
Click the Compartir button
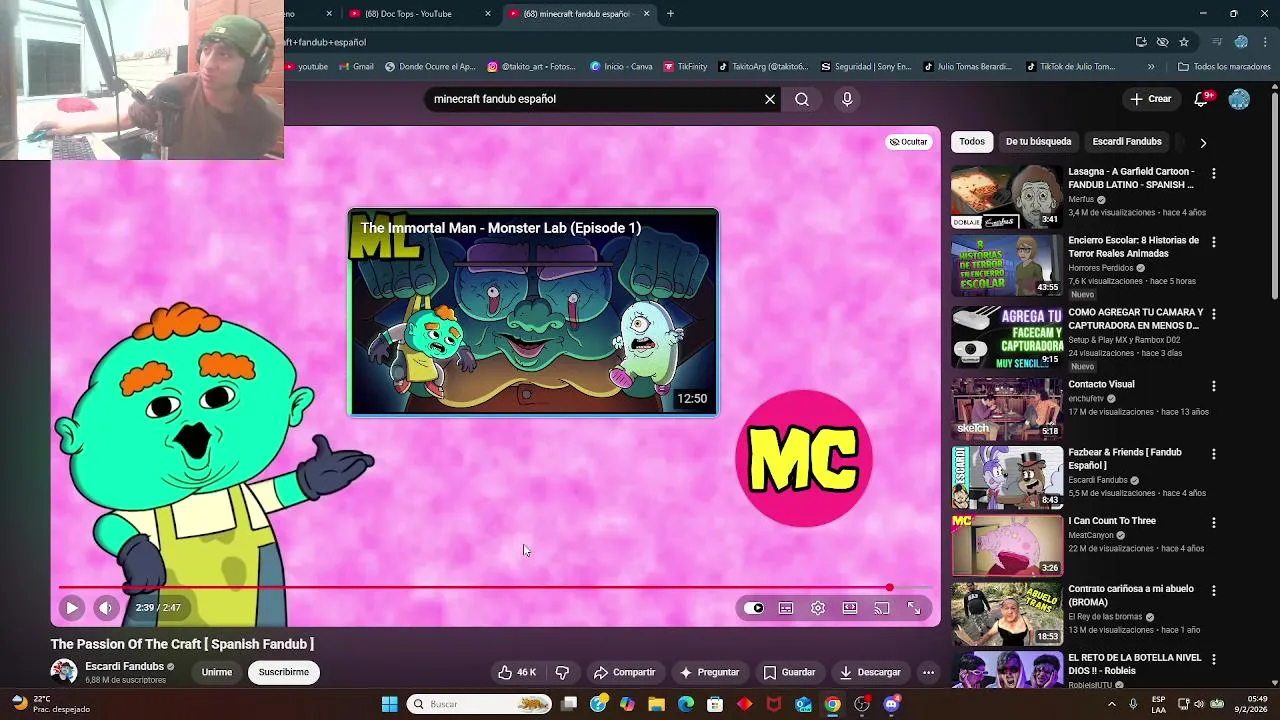[624, 672]
